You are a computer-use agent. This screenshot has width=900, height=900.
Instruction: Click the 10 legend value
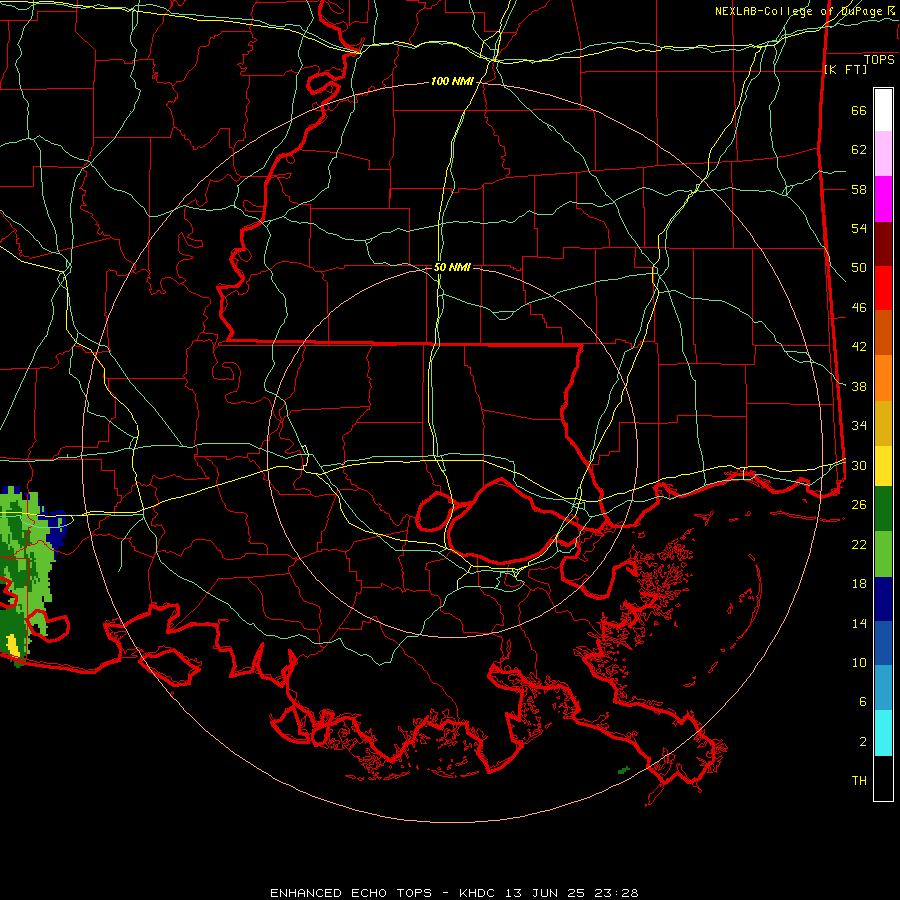(x=859, y=662)
